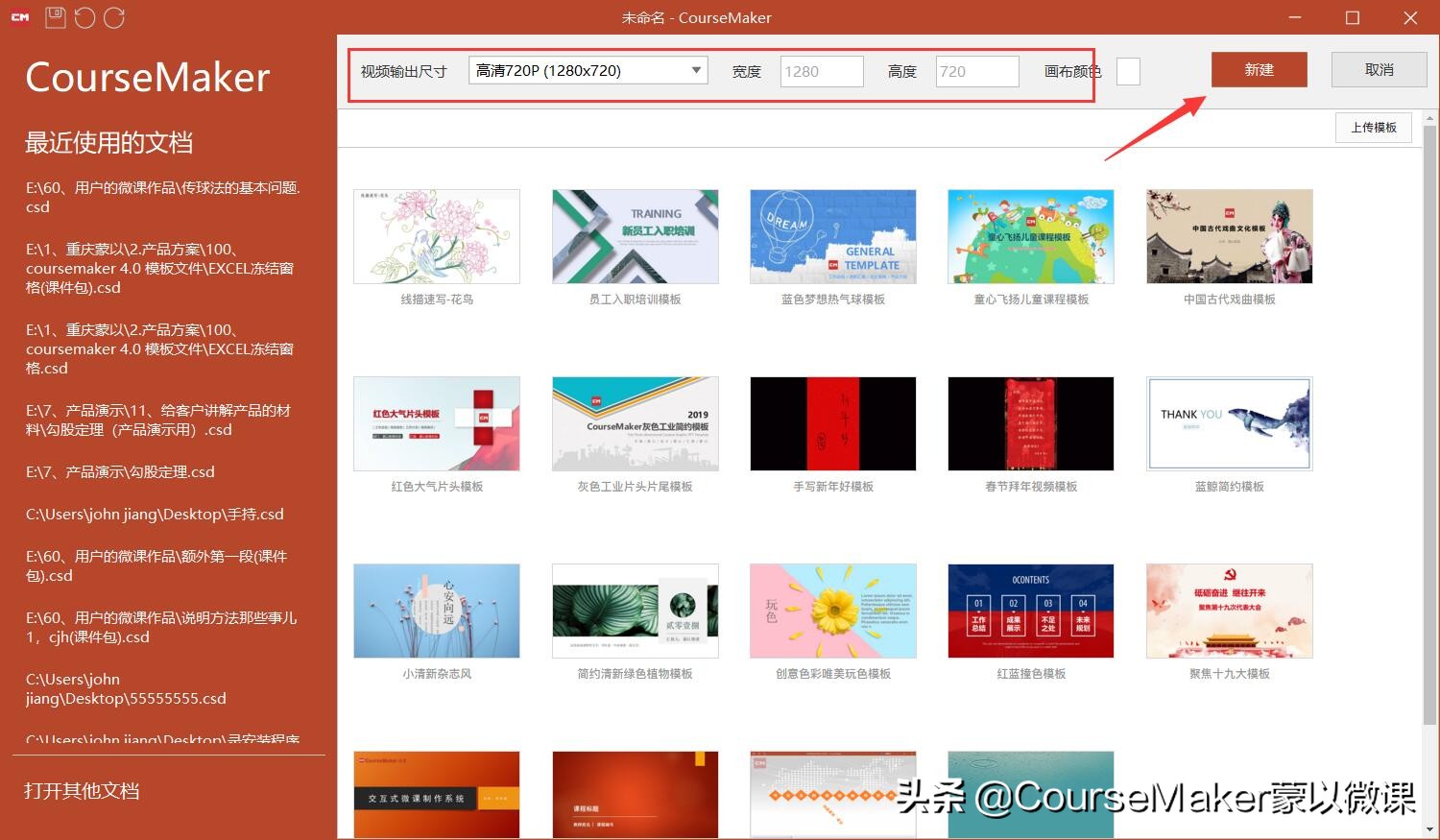Select the 员工入职培训模板 template

point(635,236)
